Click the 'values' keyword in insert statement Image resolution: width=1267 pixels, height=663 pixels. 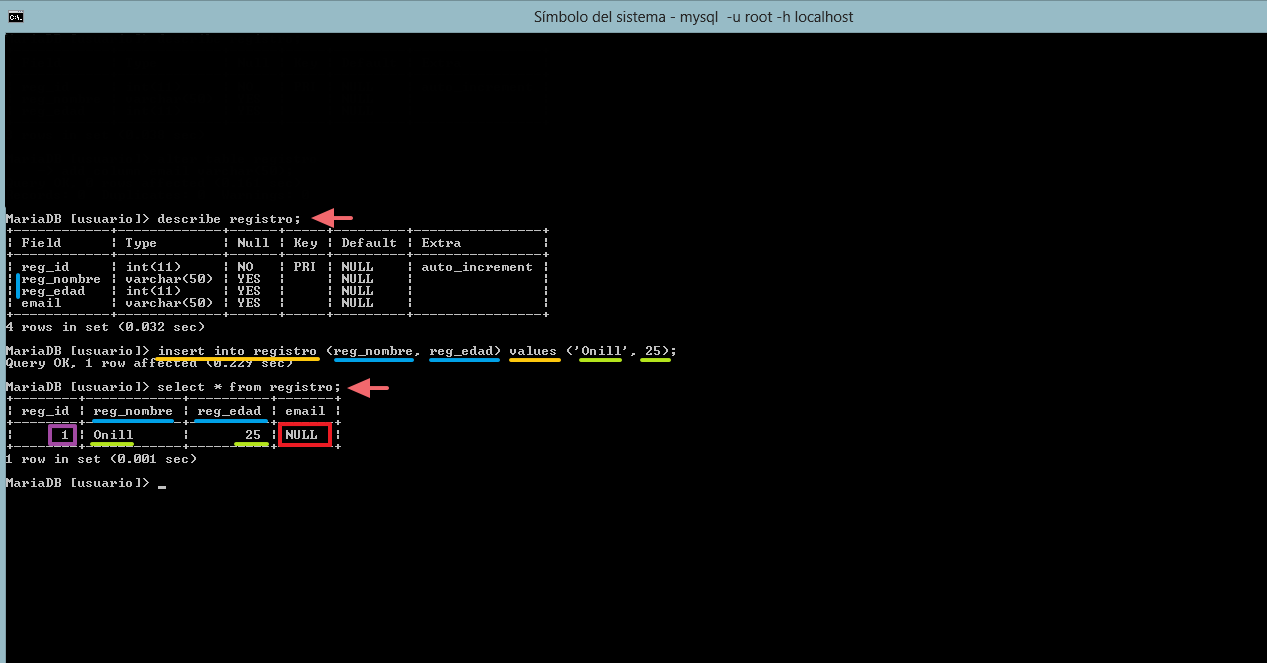pyautogui.click(x=533, y=351)
